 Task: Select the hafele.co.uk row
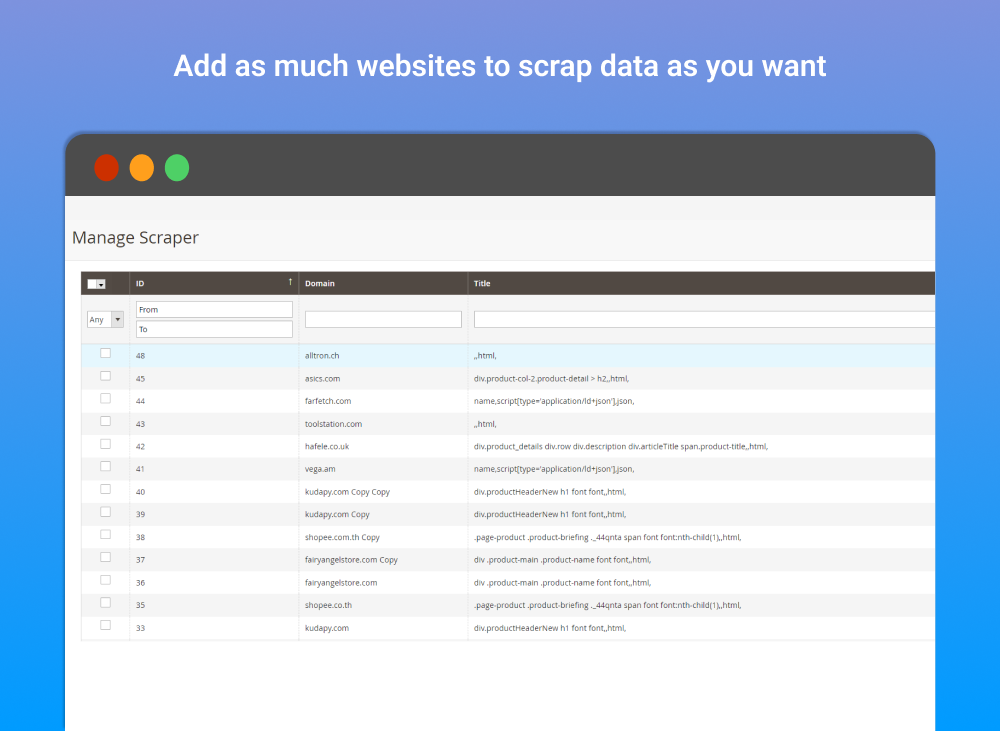click(x=330, y=446)
